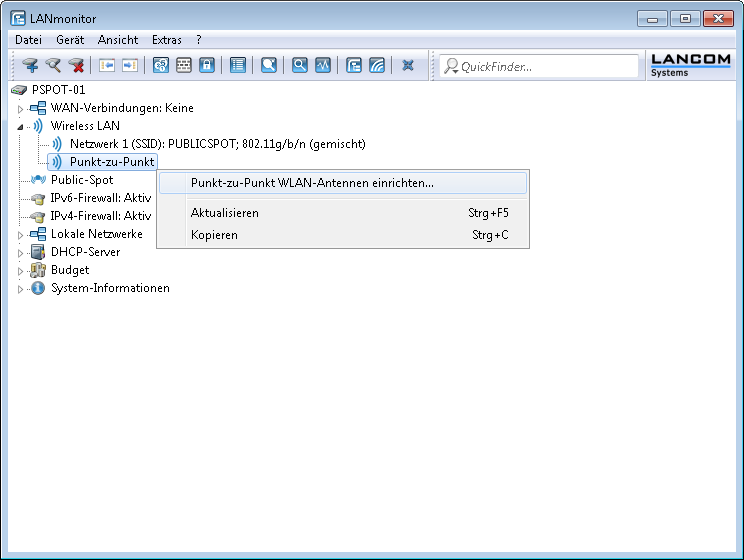The width and height of the screenshot is (744, 560).
Task: Click the wireless signal toolbar icon
Action: (x=376, y=66)
